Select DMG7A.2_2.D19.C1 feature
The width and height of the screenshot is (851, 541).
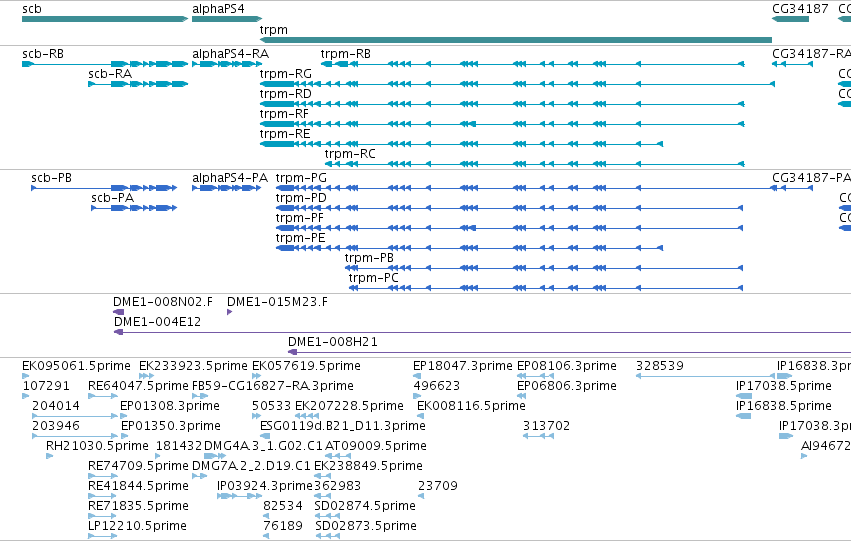tap(251, 466)
